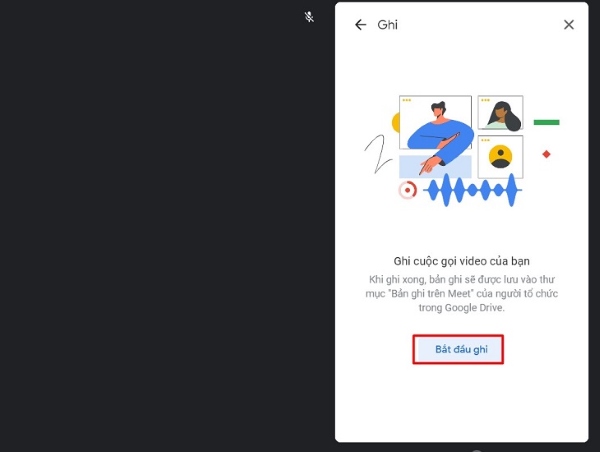600x452 pixels.
Task: Click the dark video call area
Action: click(x=167, y=226)
